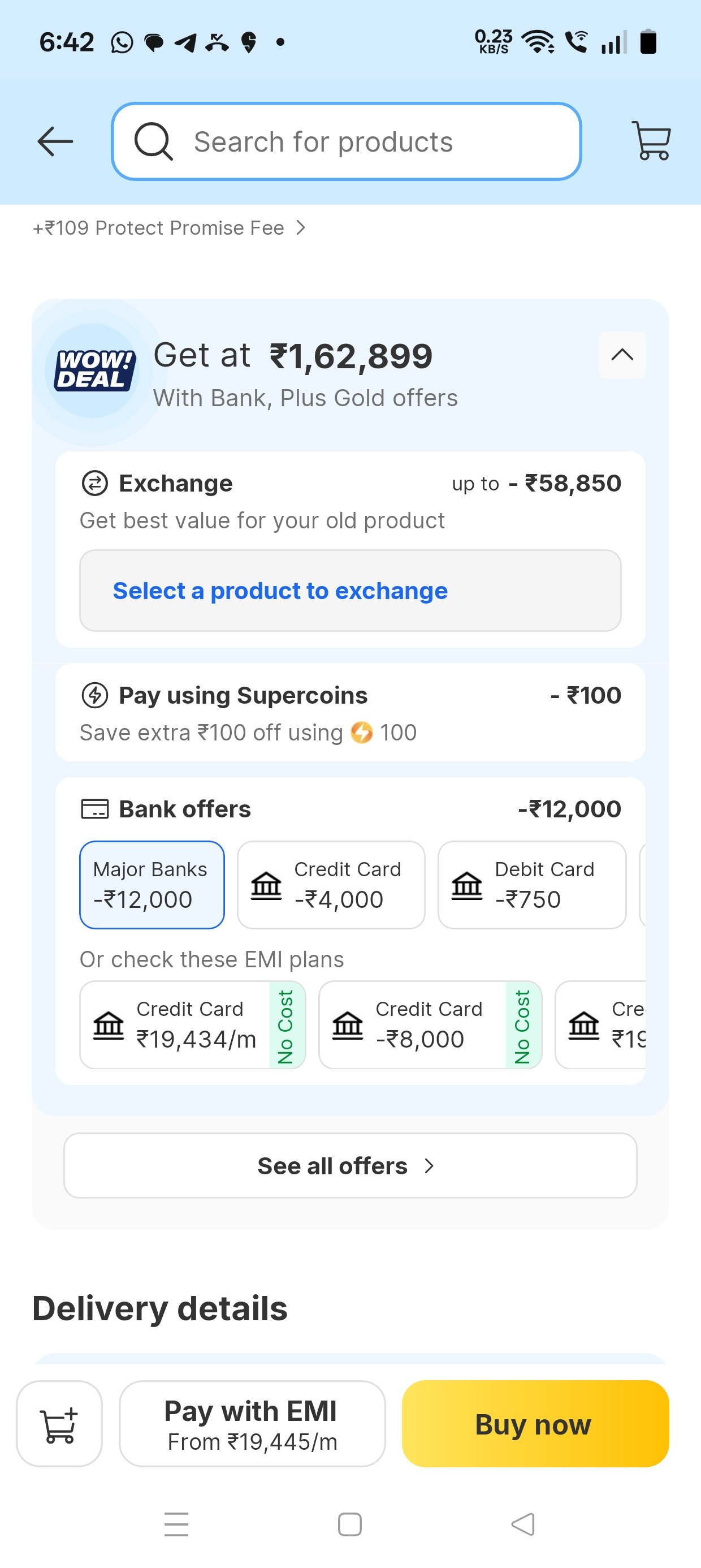Image resolution: width=701 pixels, height=1568 pixels.
Task: Select the Debit Card -₹750 offer
Action: tap(532, 885)
